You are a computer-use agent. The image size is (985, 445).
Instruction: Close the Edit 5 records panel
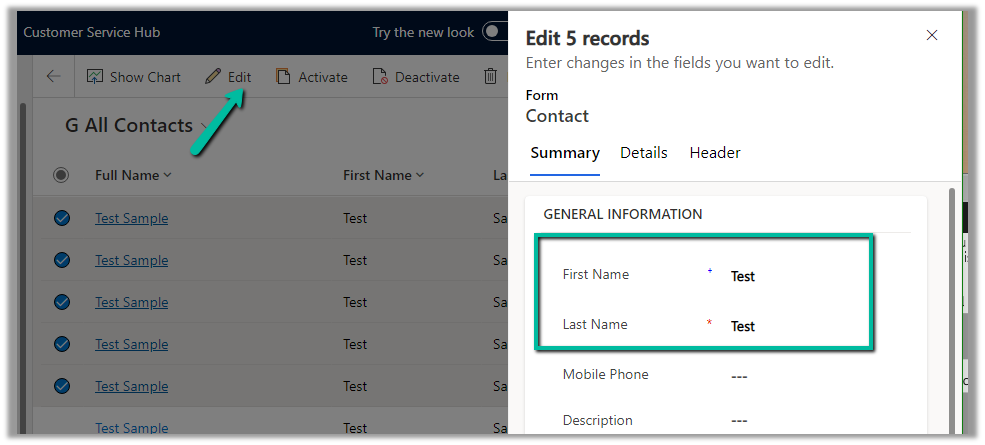pos(932,35)
